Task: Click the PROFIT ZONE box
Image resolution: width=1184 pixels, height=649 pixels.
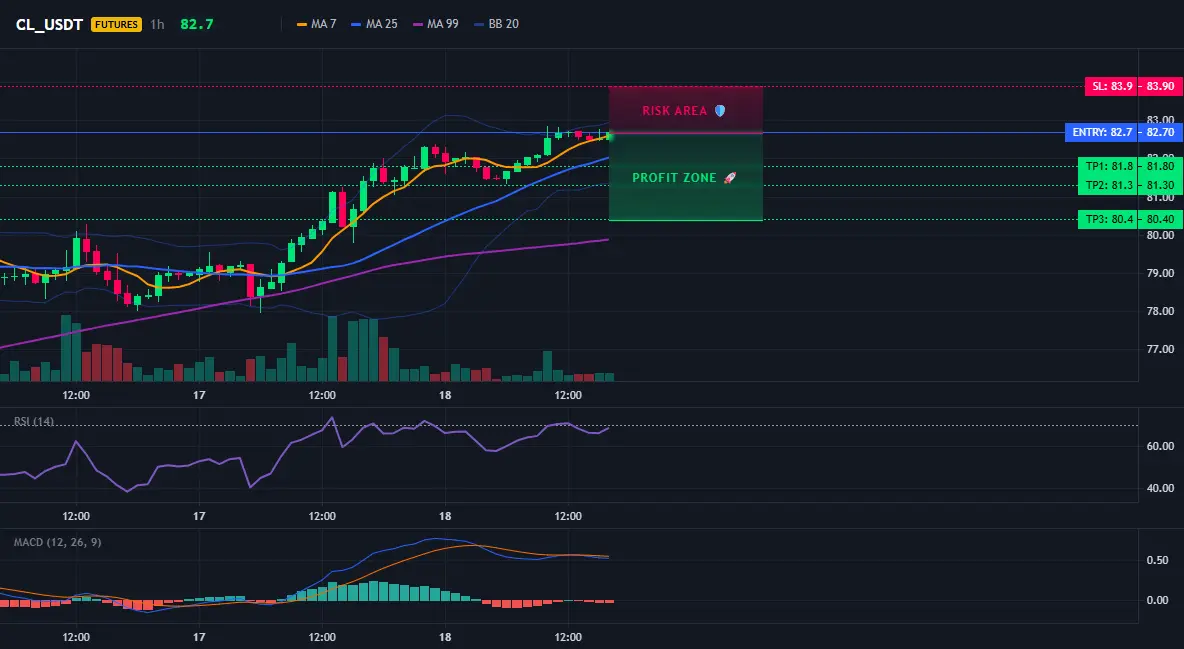Action: (686, 177)
